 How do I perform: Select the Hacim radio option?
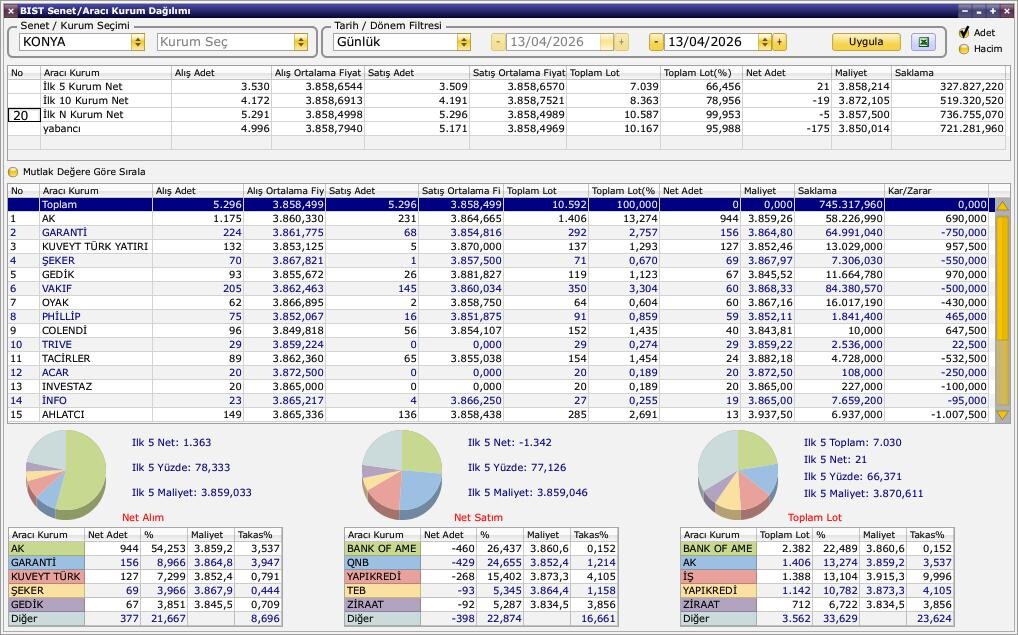[964, 48]
